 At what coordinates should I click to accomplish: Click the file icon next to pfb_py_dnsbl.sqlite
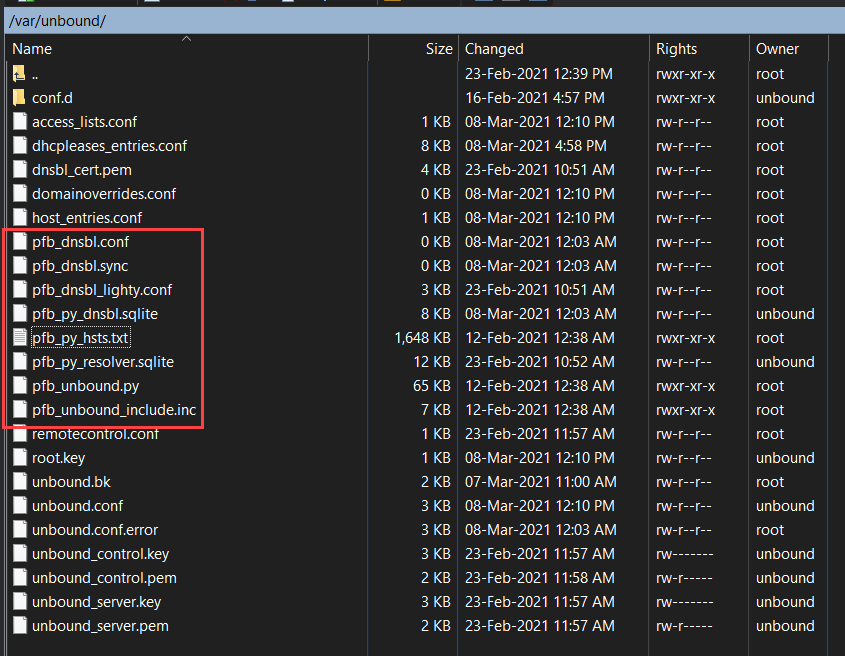click(x=20, y=314)
